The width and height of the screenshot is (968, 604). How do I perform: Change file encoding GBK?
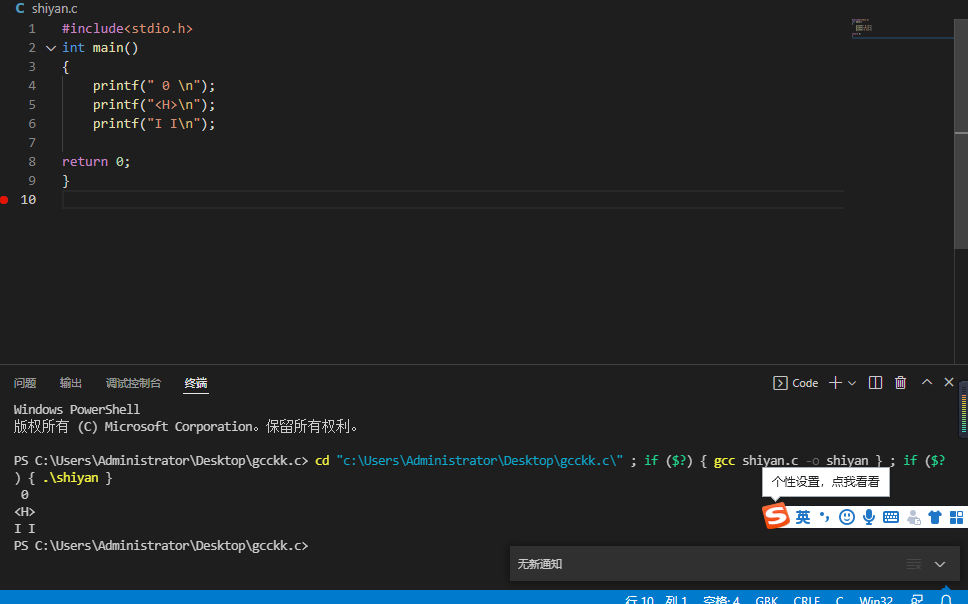click(x=767, y=600)
